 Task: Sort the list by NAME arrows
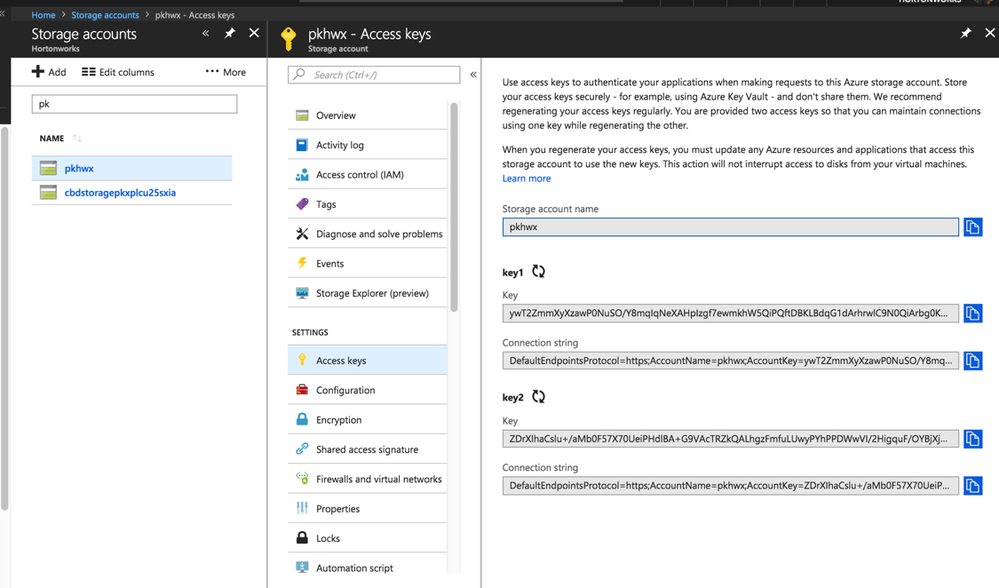76,138
